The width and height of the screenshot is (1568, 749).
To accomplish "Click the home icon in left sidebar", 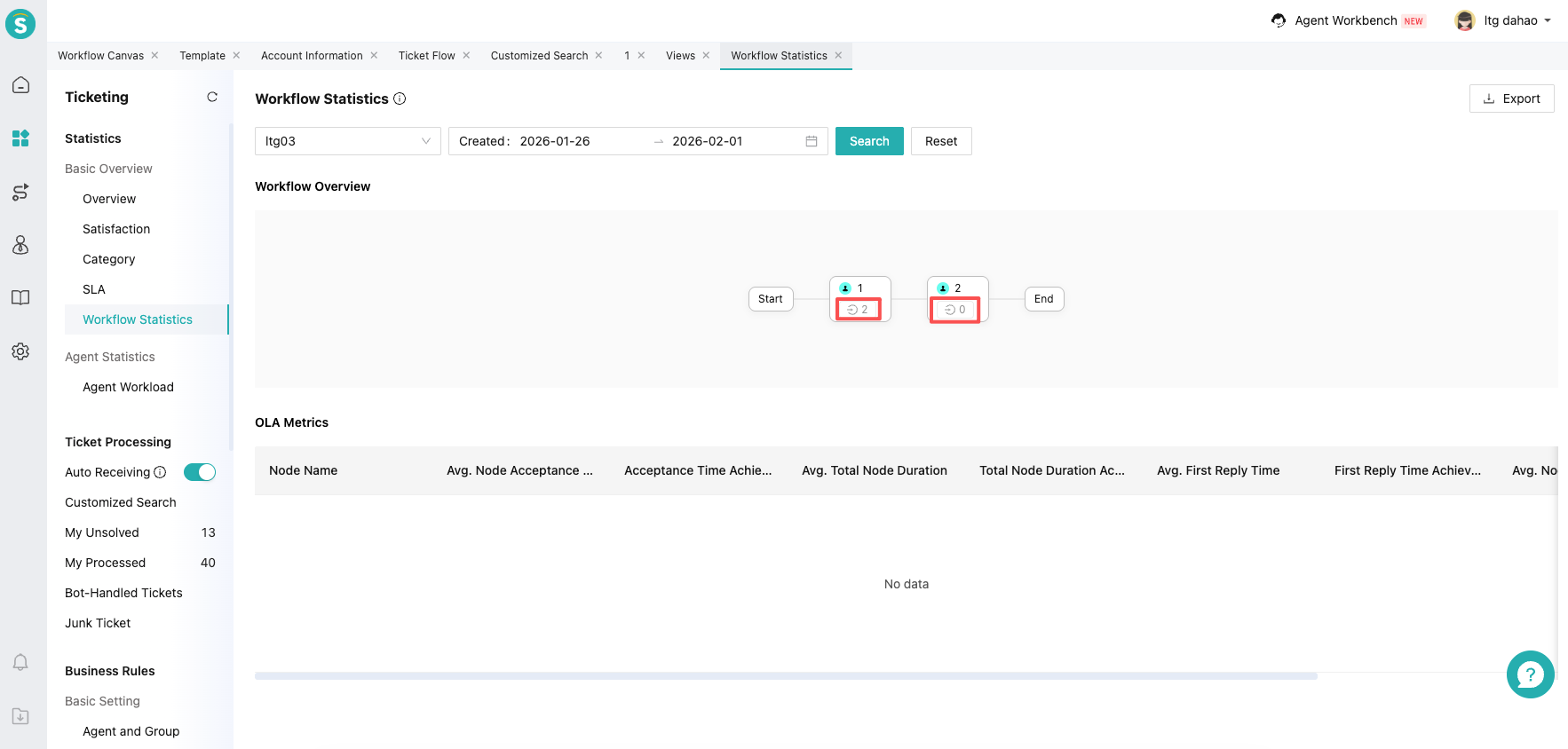I will pyautogui.click(x=20, y=85).
